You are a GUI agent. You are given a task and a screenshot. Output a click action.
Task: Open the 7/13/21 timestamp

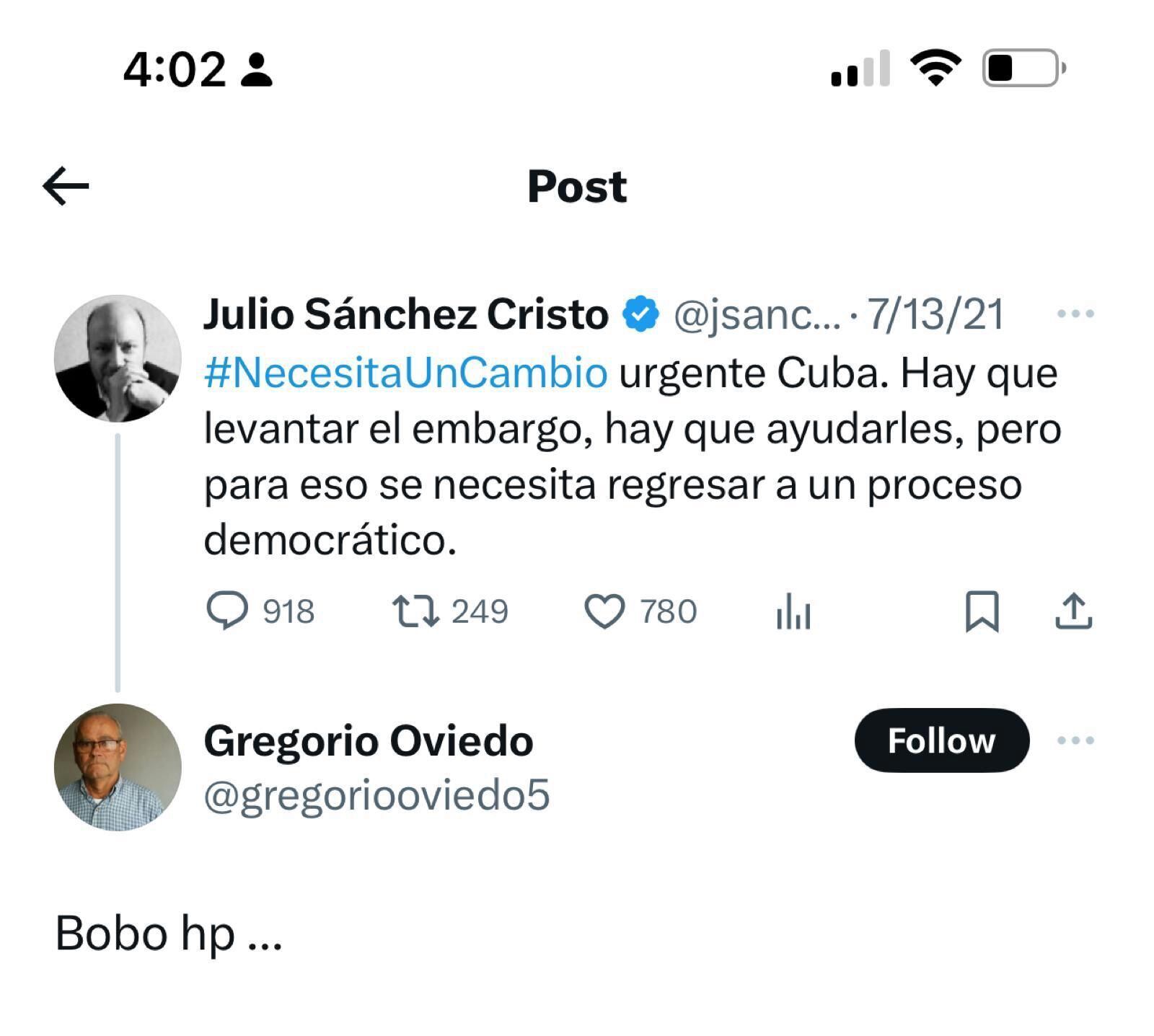point(933,313)
